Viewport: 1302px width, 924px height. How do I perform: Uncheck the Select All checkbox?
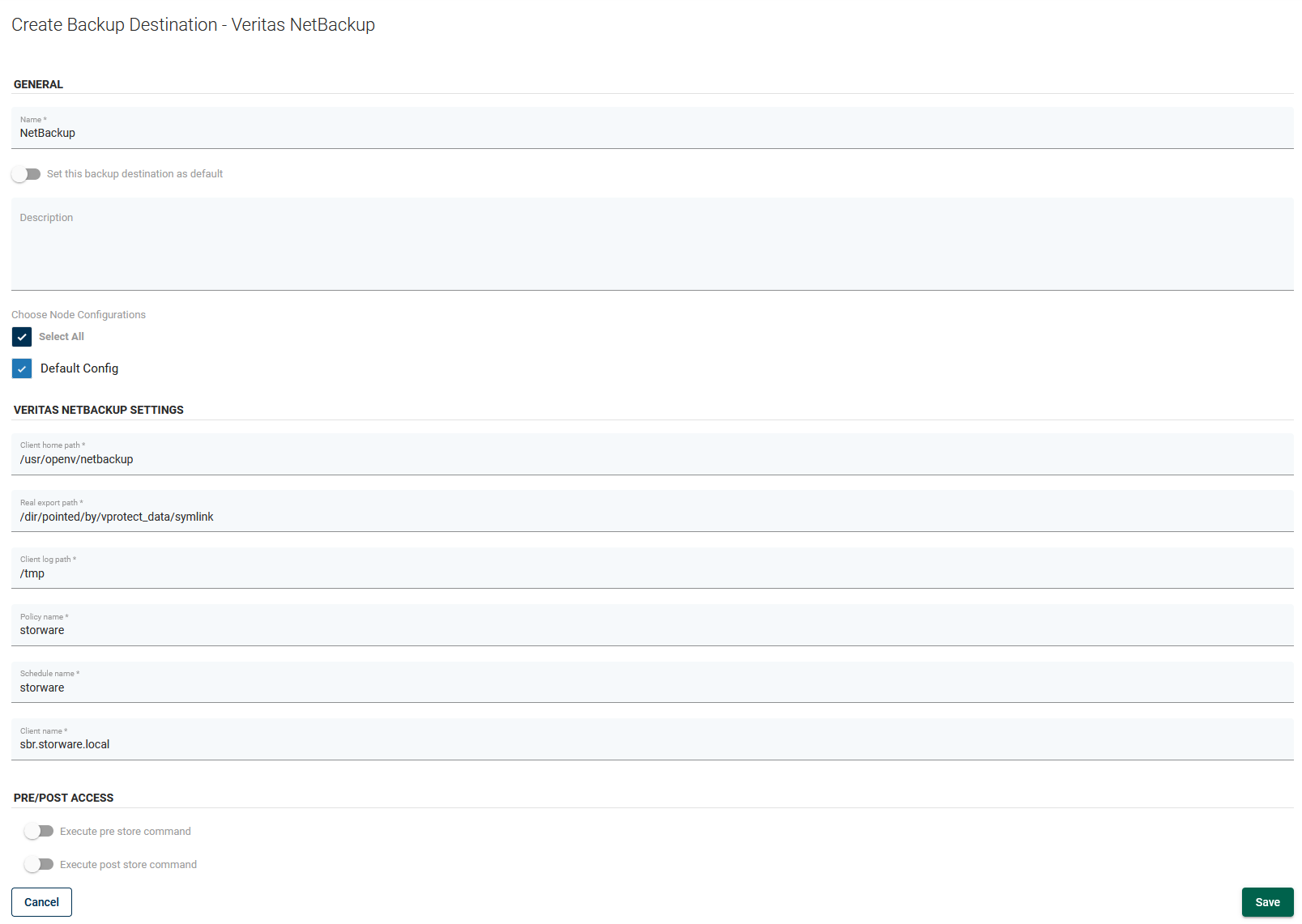click(x=22, y=337)
